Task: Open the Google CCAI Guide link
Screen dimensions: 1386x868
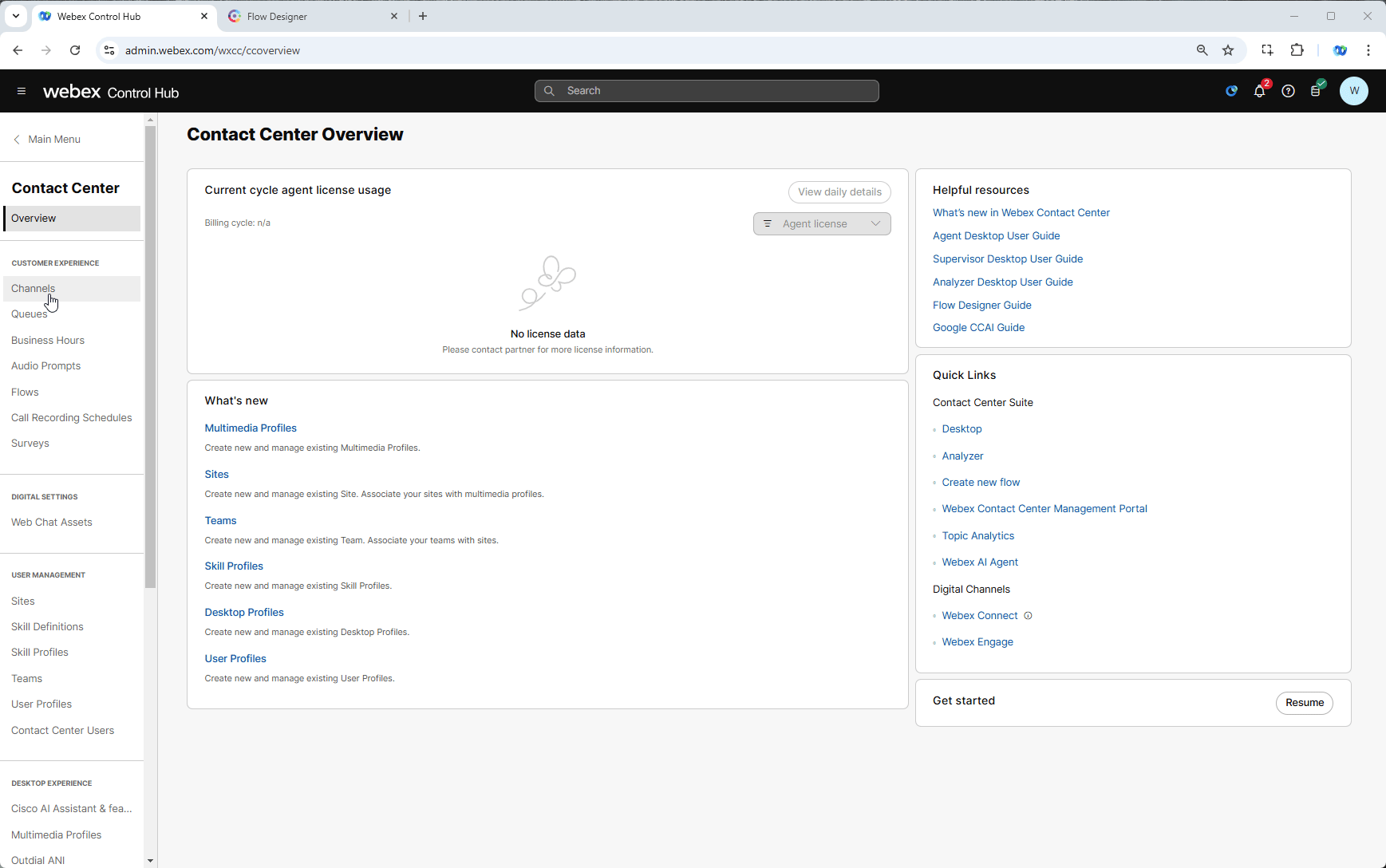Action: [978, 328]
